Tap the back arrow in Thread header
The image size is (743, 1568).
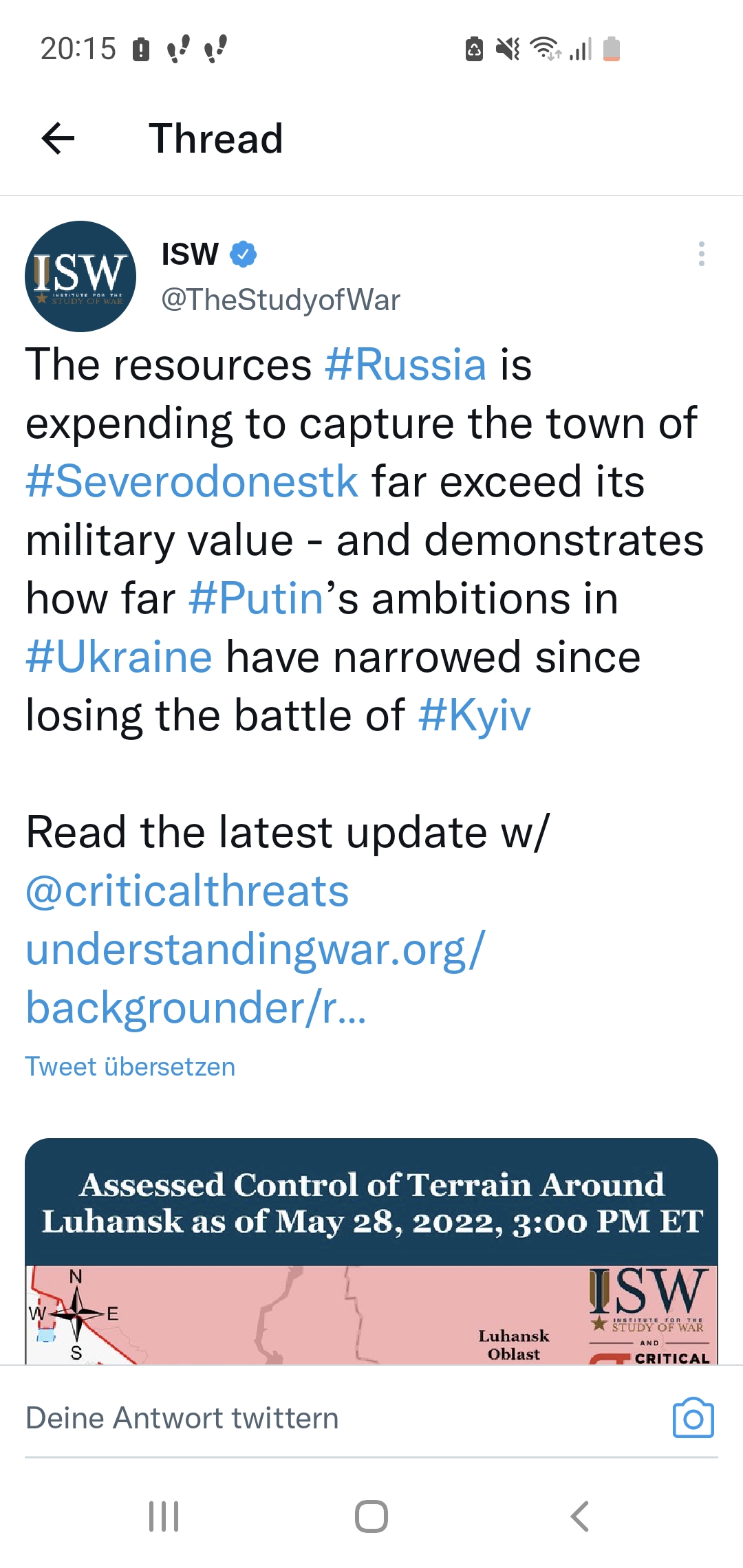tap(58, 139)
